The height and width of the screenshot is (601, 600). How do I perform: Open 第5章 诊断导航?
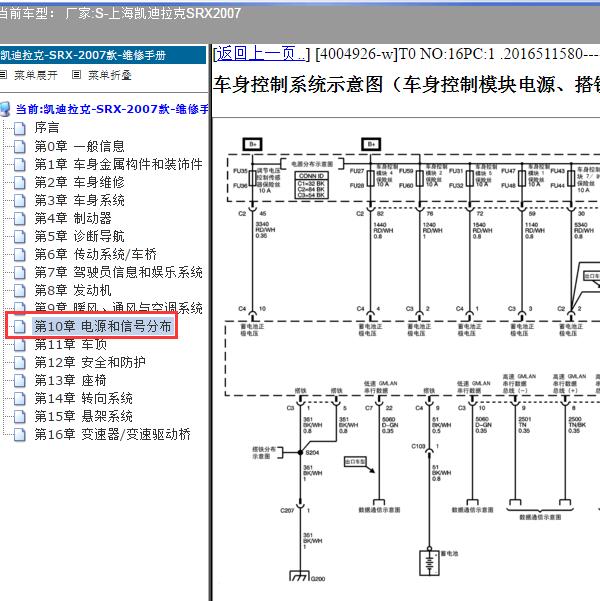click(x=79, y=236)
